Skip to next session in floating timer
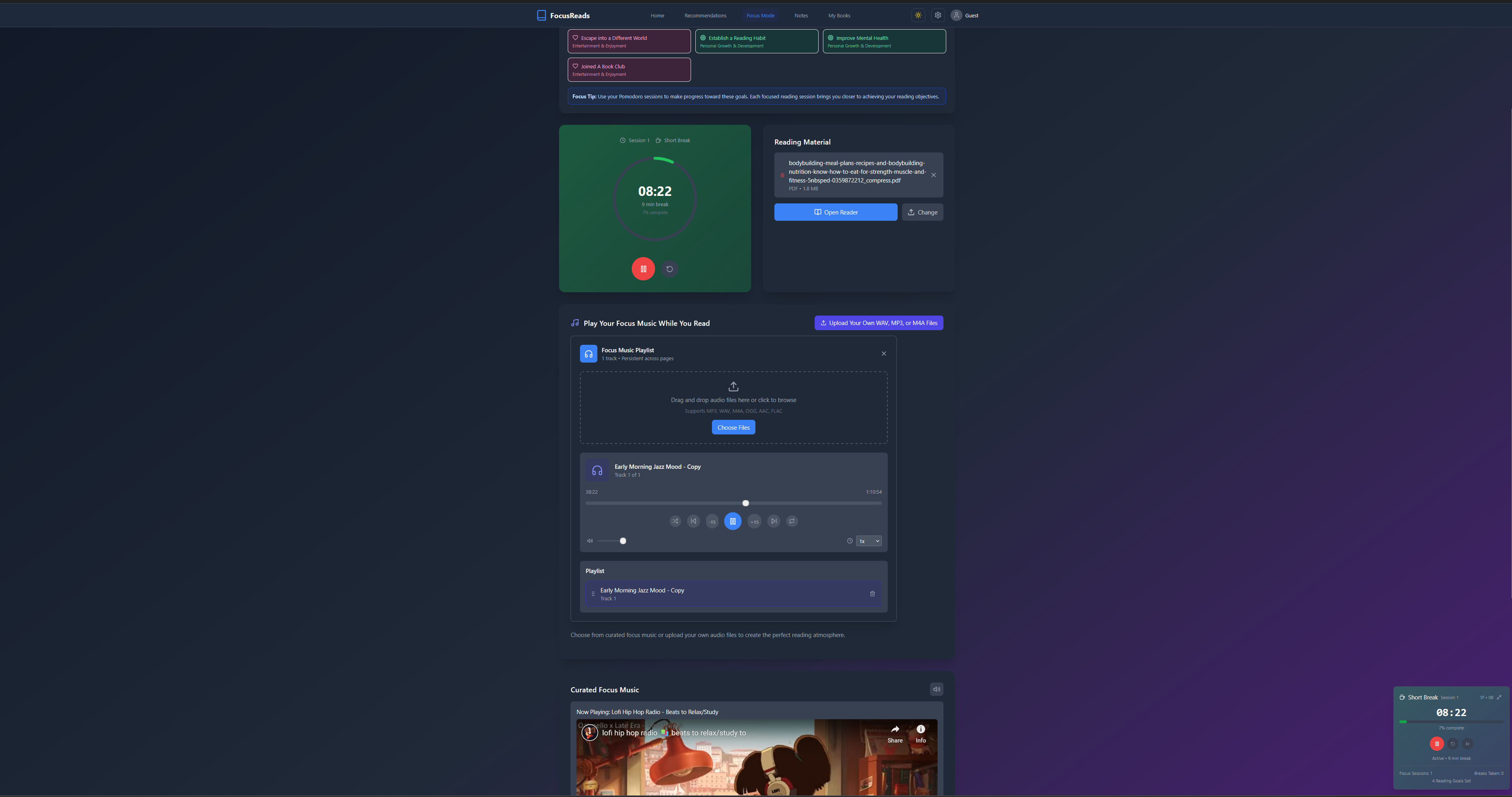 coord(1467,744)
